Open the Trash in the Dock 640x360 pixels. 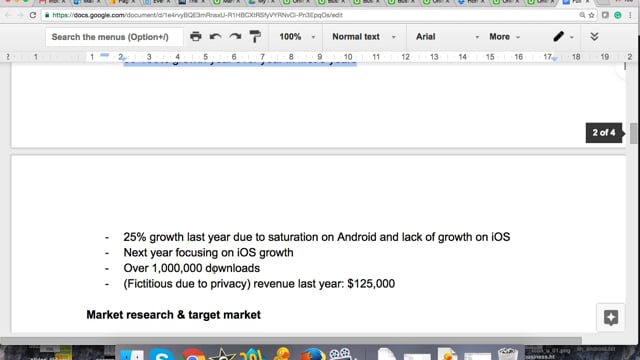tap(507, 354)
